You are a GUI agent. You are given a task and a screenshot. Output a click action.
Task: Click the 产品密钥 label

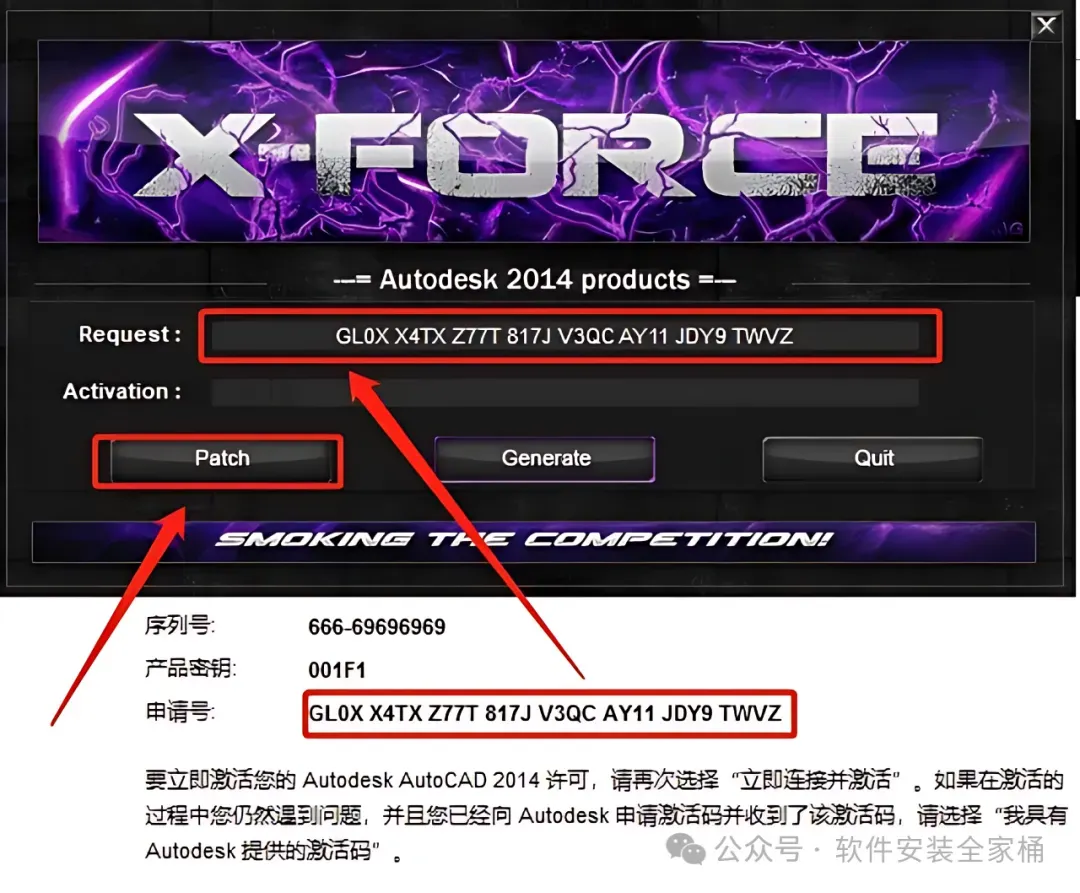191,668
